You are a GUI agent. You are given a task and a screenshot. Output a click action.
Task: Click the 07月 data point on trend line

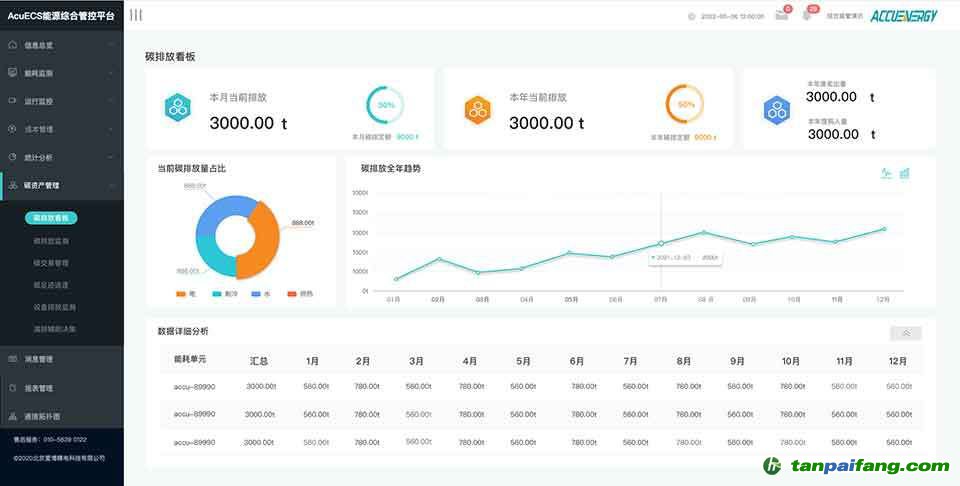660,243
